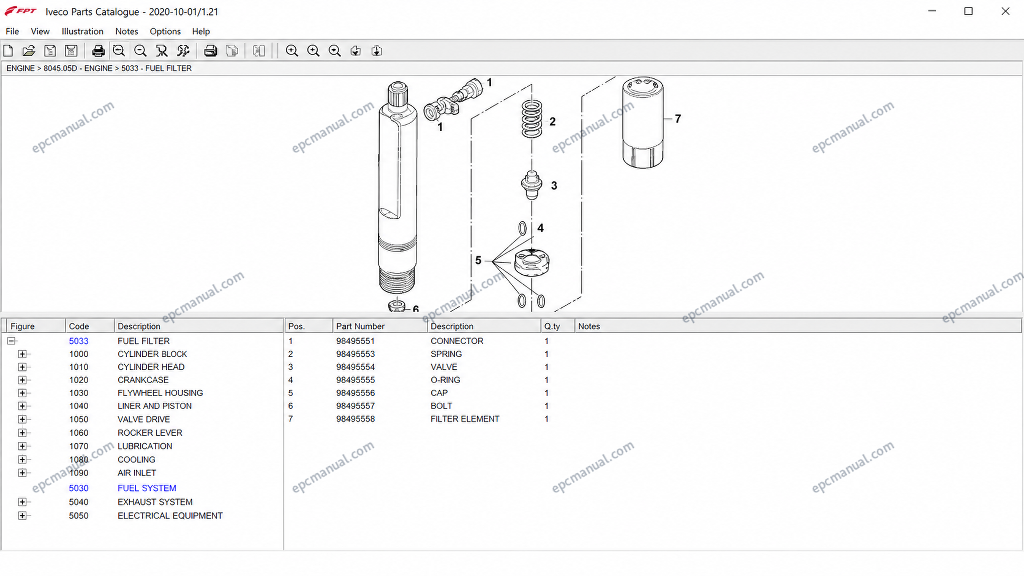Screen dimensions: 1024x576
Task: Select the BOLT row, part 98495557
Action: [x=653, y=406]
